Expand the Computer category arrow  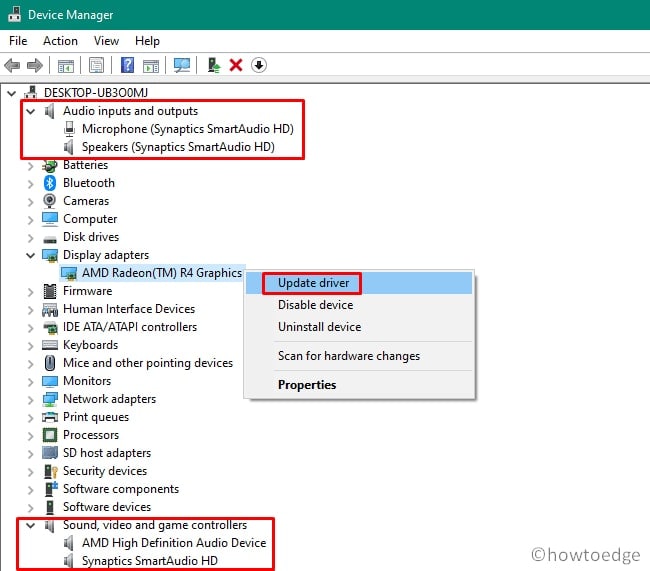[x=30, y=220]
